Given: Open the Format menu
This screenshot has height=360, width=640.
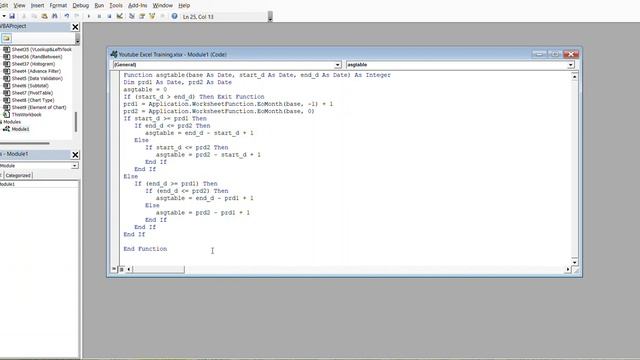Looking at the screenshot, I should coord(58,6).
